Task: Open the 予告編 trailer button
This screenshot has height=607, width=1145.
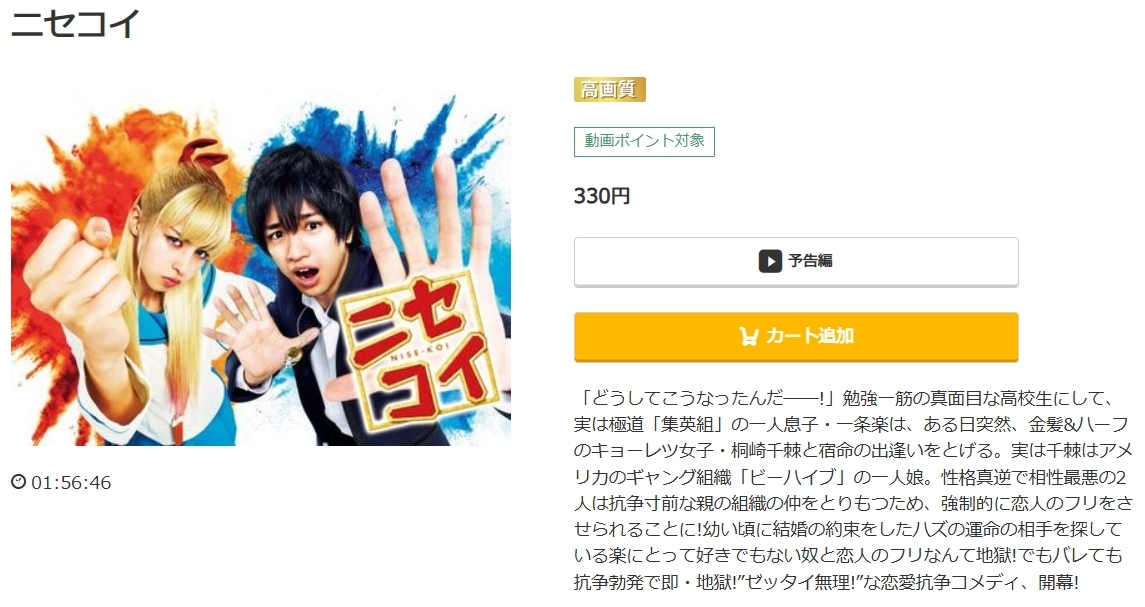Action: [796, 261]
